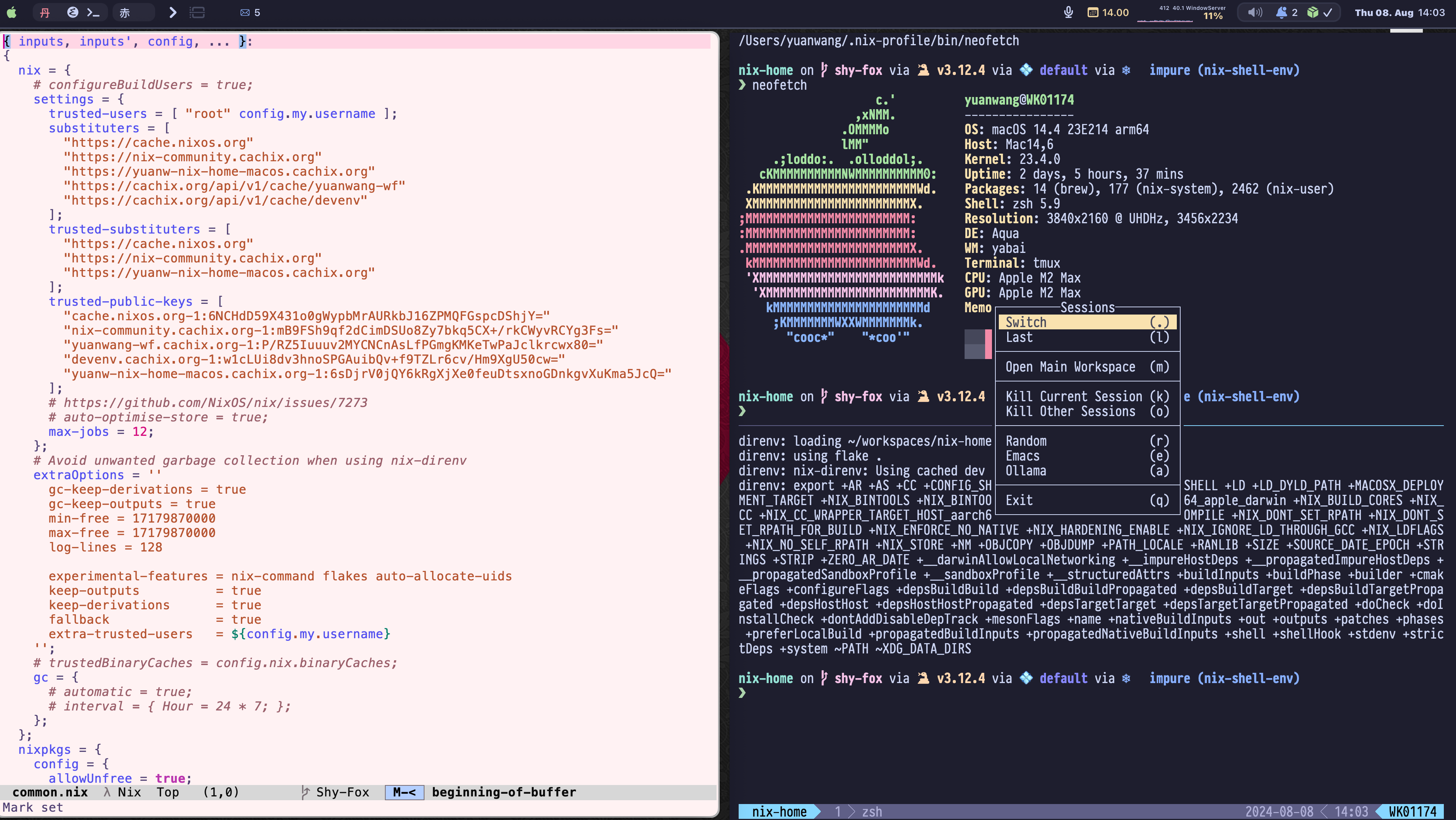Click the nix-home session name in tmux status bar

[779, 812]
